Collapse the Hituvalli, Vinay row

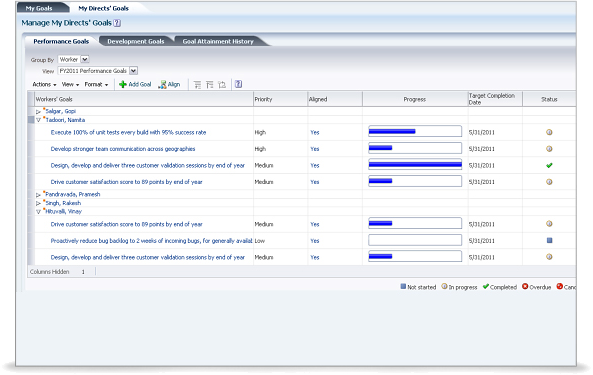(38, 212)
